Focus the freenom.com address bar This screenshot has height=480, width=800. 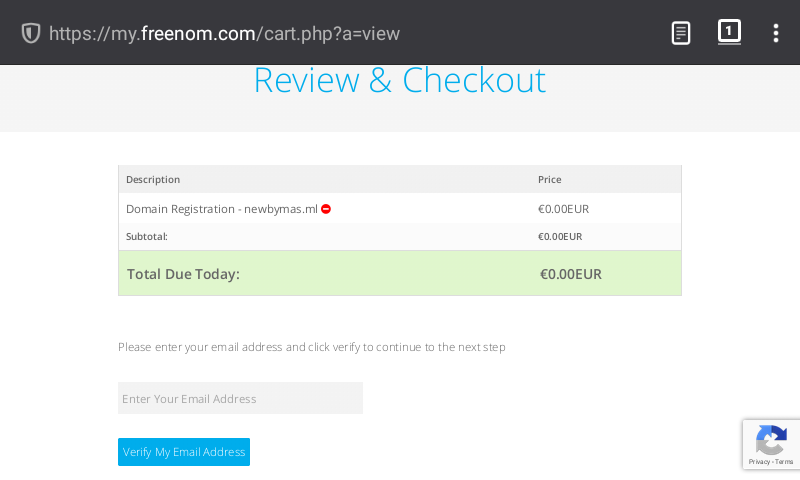pos(225,33)
